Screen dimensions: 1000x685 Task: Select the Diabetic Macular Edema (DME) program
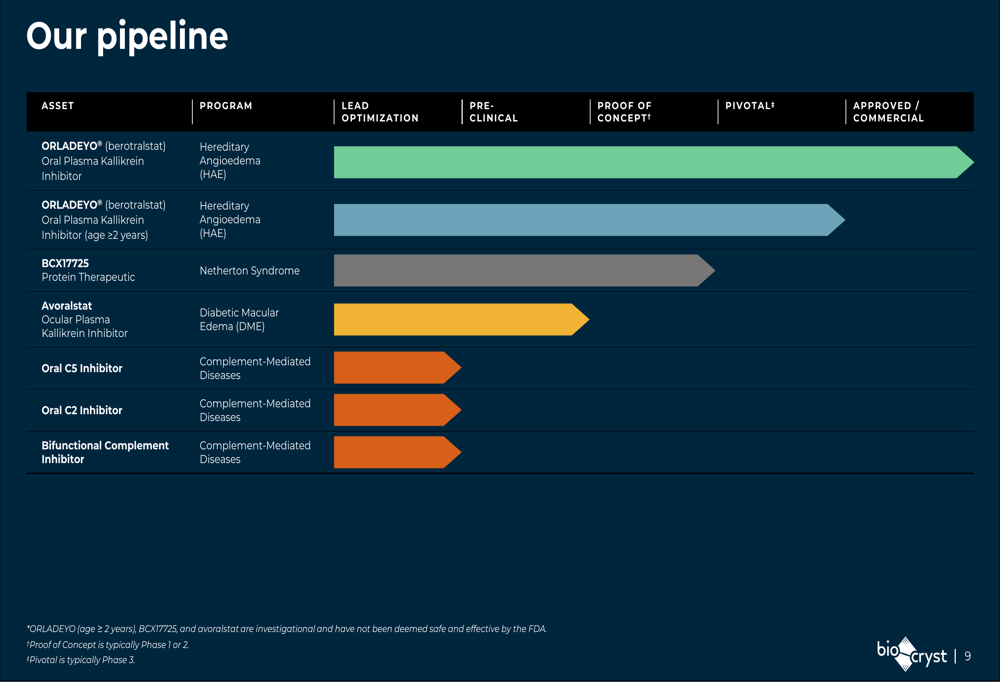(x=239, y=320)
